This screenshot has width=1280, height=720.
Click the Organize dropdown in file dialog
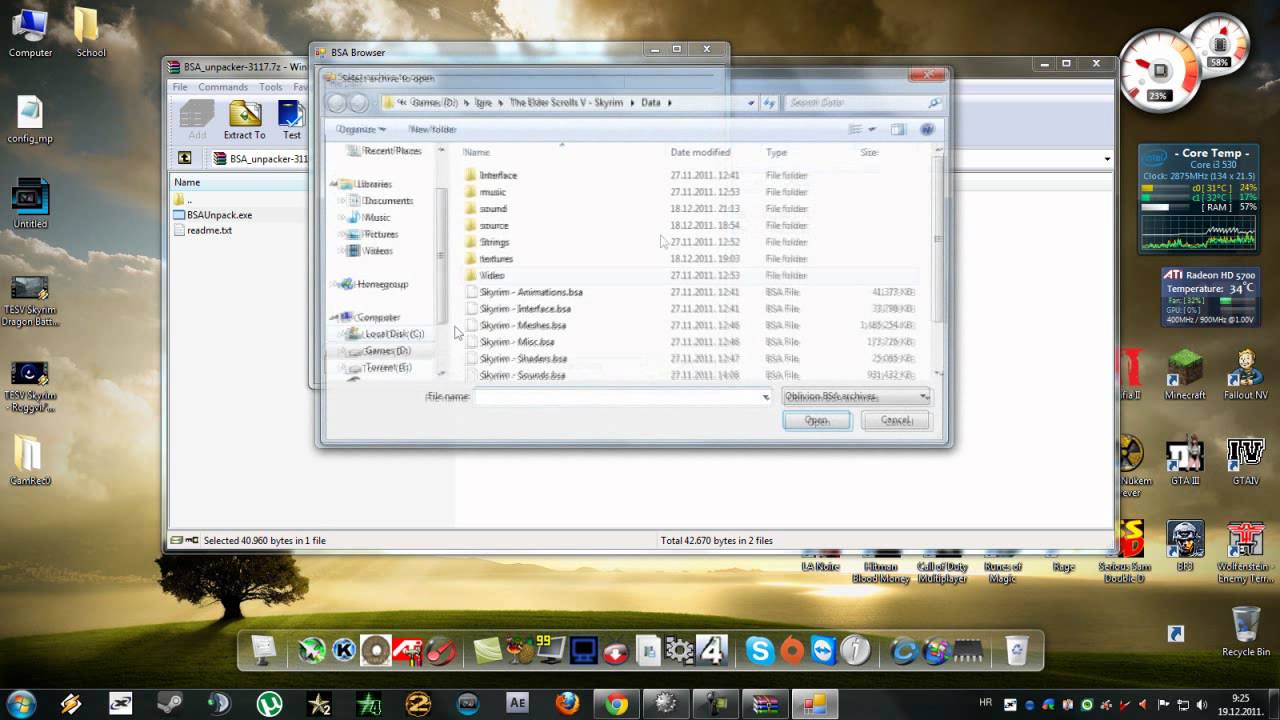click(x=361, y=129)
